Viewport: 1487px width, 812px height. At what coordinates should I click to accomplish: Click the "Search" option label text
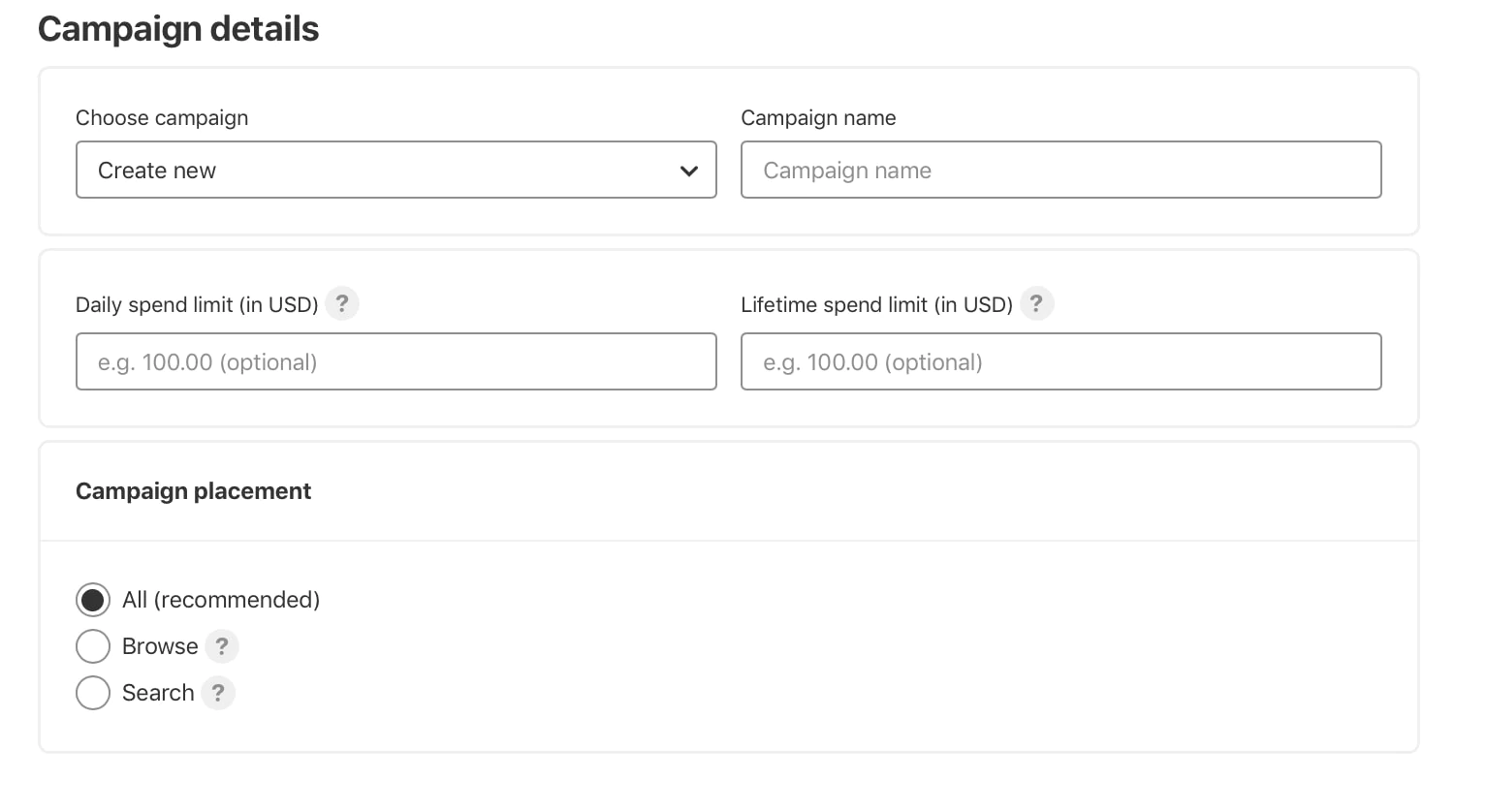[158, 693]
